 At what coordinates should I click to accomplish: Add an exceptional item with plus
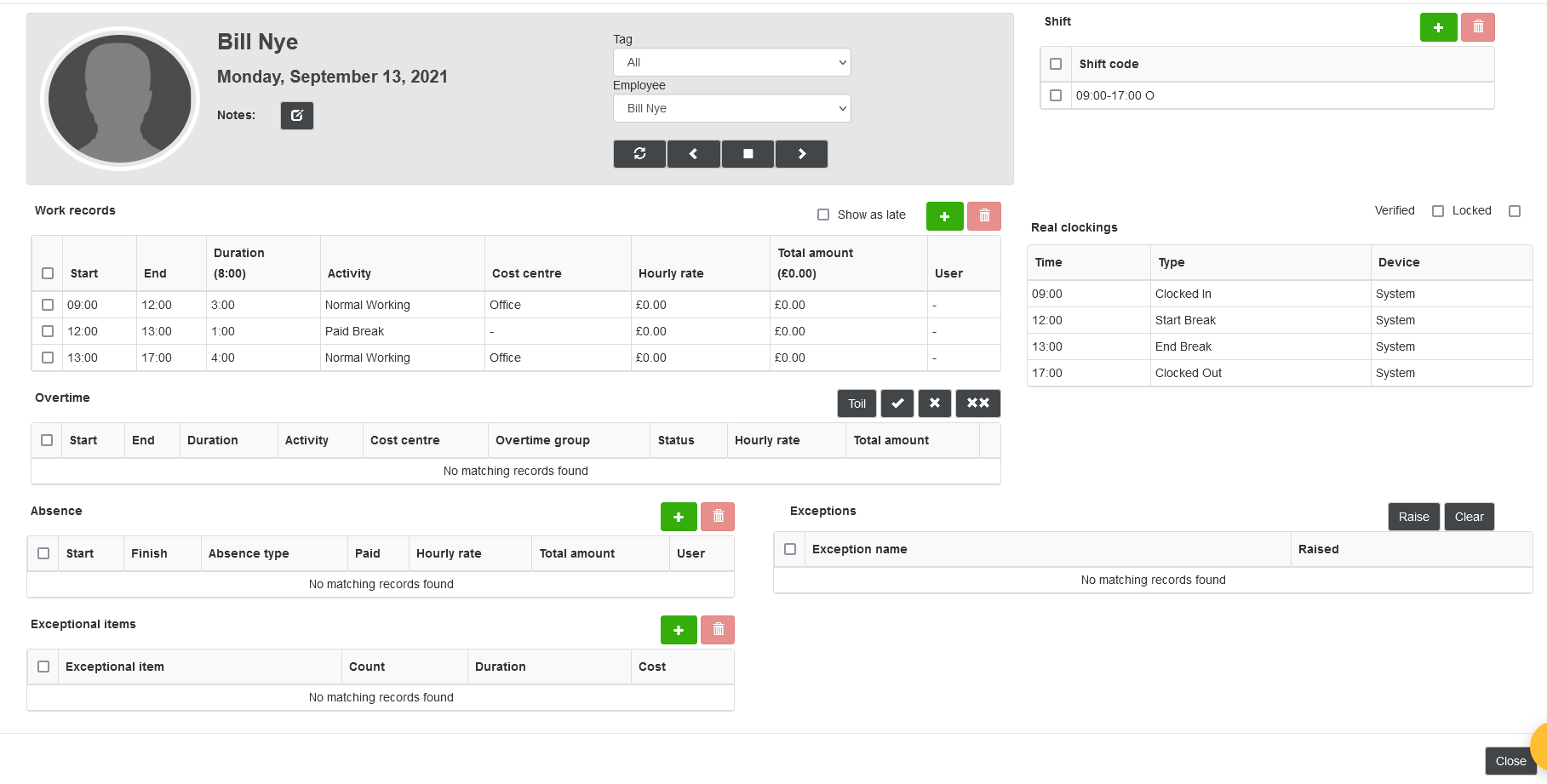679,630
